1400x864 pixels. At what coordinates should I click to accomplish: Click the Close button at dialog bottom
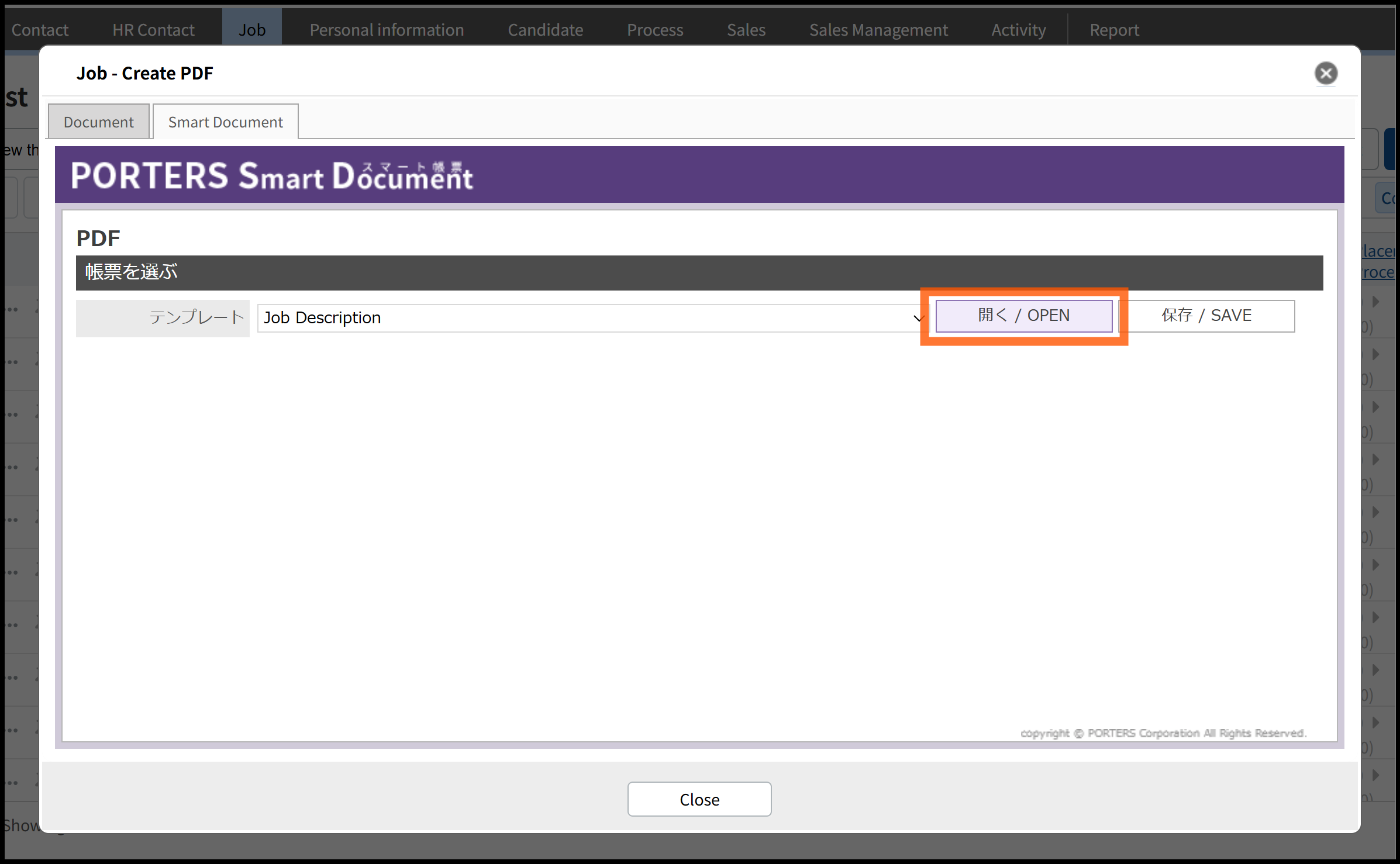pyautogui.click(x=699, y=799)
